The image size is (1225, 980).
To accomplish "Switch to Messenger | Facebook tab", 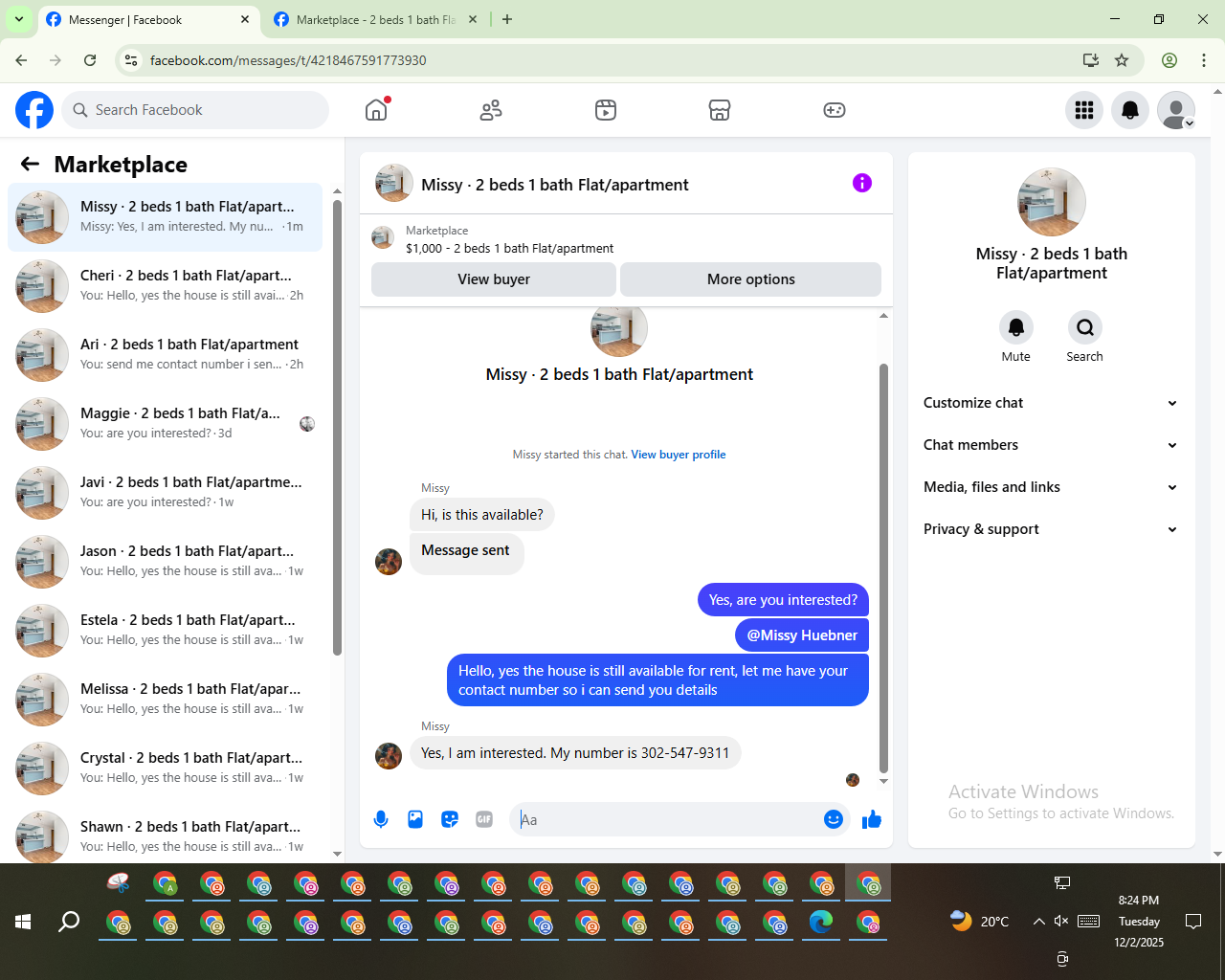I will (148, 19).
